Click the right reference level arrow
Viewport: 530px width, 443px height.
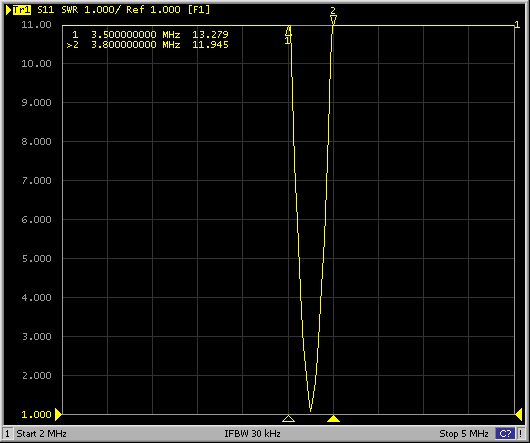[519, 414]
